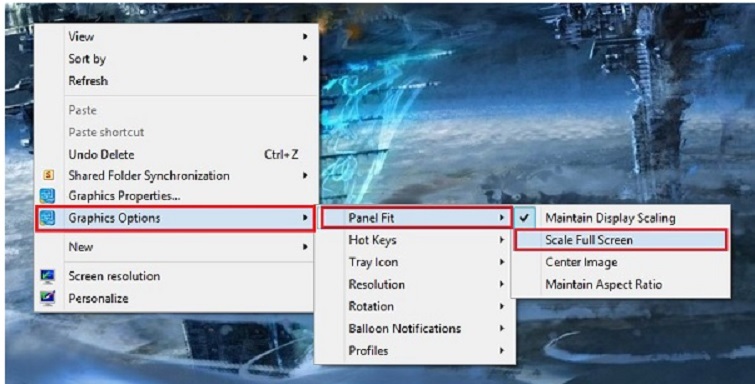Expand the Sort by submenu

pos(176,59)
